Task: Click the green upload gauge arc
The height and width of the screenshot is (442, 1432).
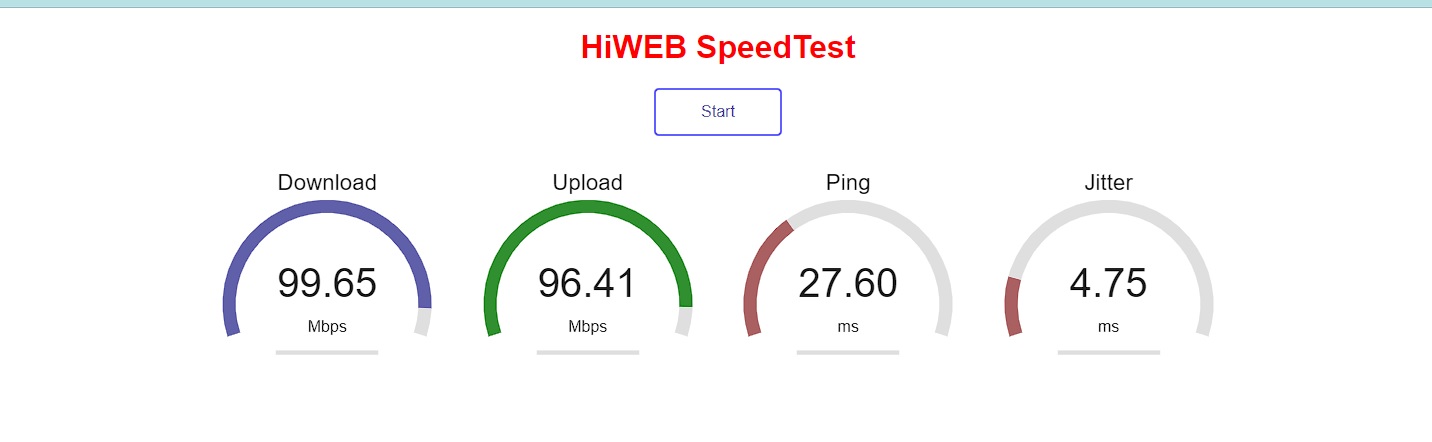Action: tap(588, 206)
